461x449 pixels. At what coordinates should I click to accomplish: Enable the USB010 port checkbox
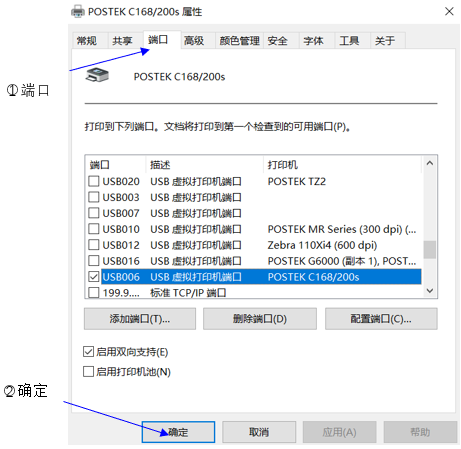tap(94, 229)
